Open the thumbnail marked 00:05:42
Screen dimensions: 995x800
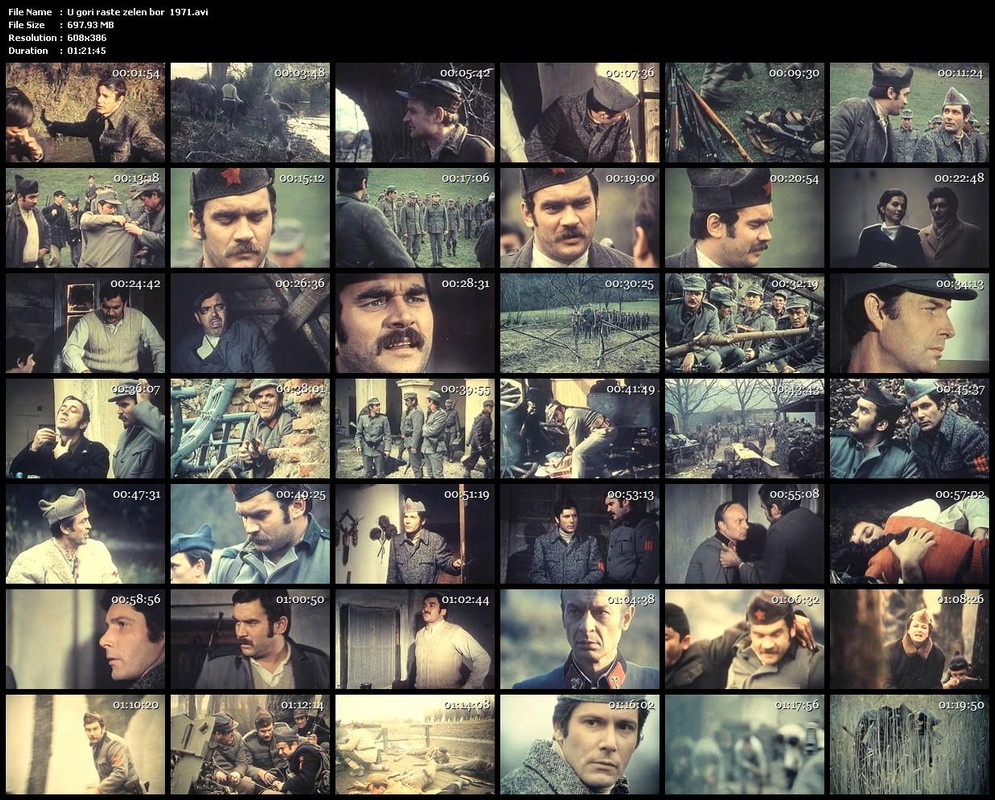[x=415, y=112]
